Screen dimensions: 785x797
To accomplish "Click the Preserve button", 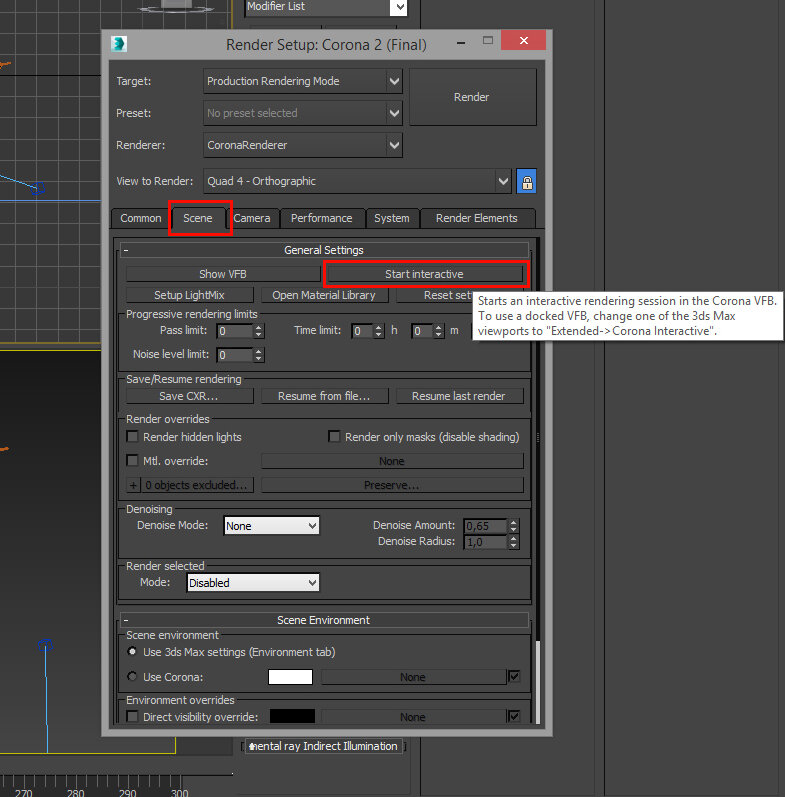I will tap(392, 485).
